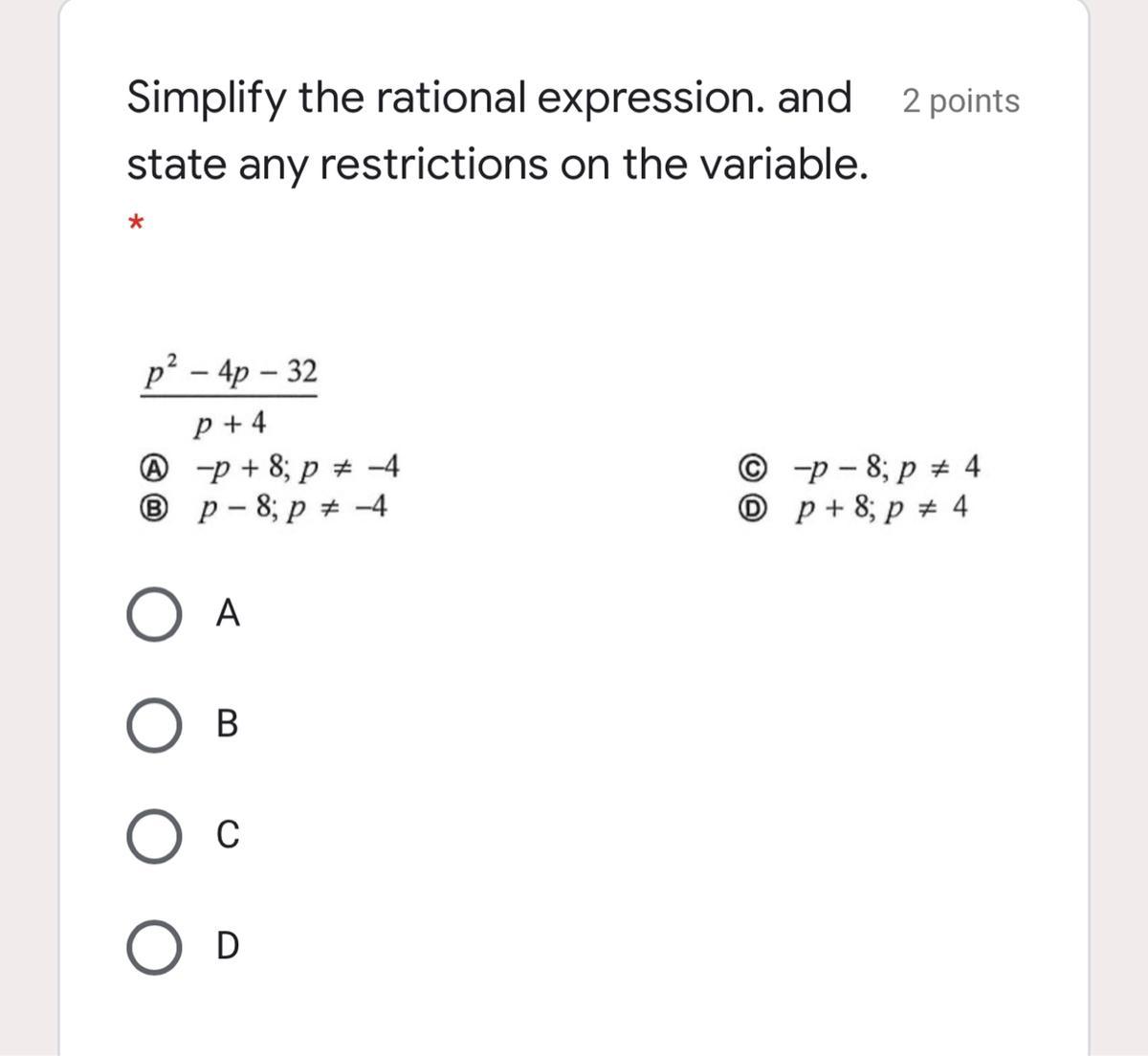Choose radio option B
The height and width of the screenshot is (1056, 1148).
(x=153, y=726)
